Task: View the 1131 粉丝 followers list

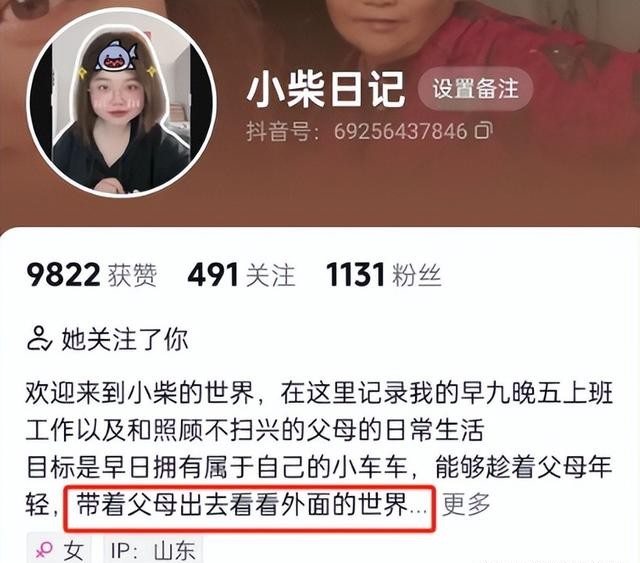Action: [384, 274]
